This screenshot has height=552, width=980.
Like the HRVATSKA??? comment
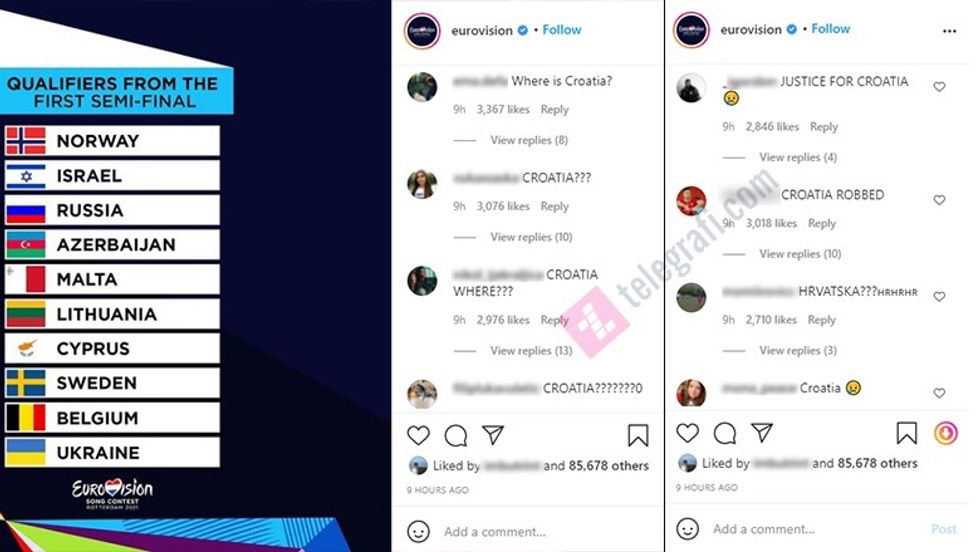click(939, 297)
